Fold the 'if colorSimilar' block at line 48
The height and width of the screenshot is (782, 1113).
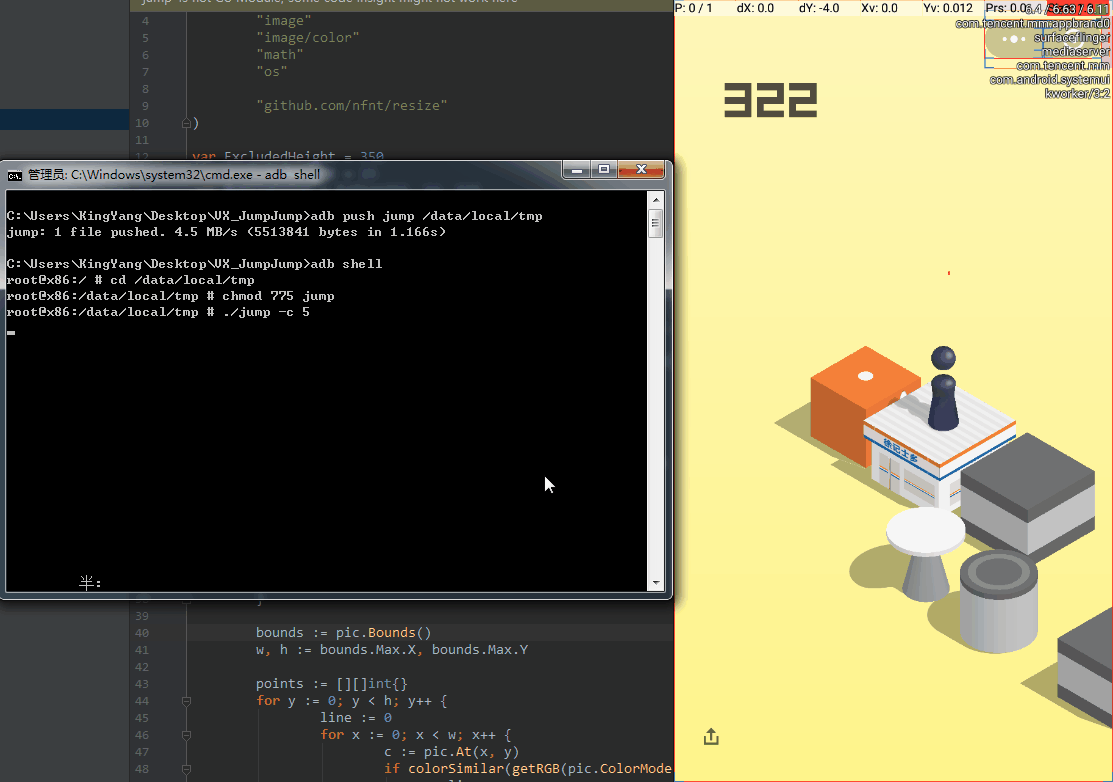(186, 769)
